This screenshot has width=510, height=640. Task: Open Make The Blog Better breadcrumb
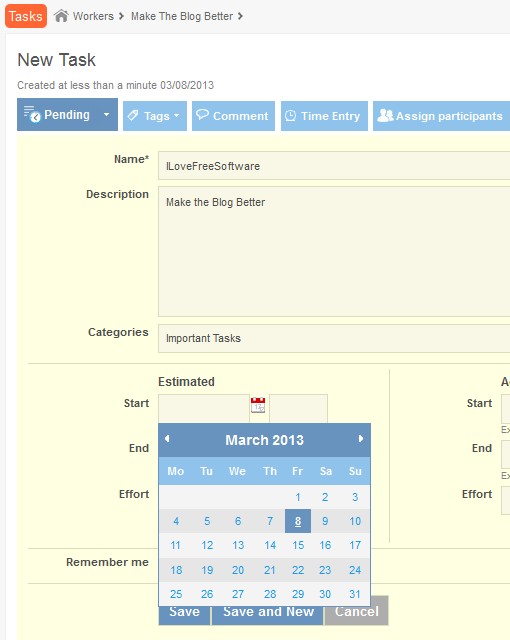[x=182, y=16]
